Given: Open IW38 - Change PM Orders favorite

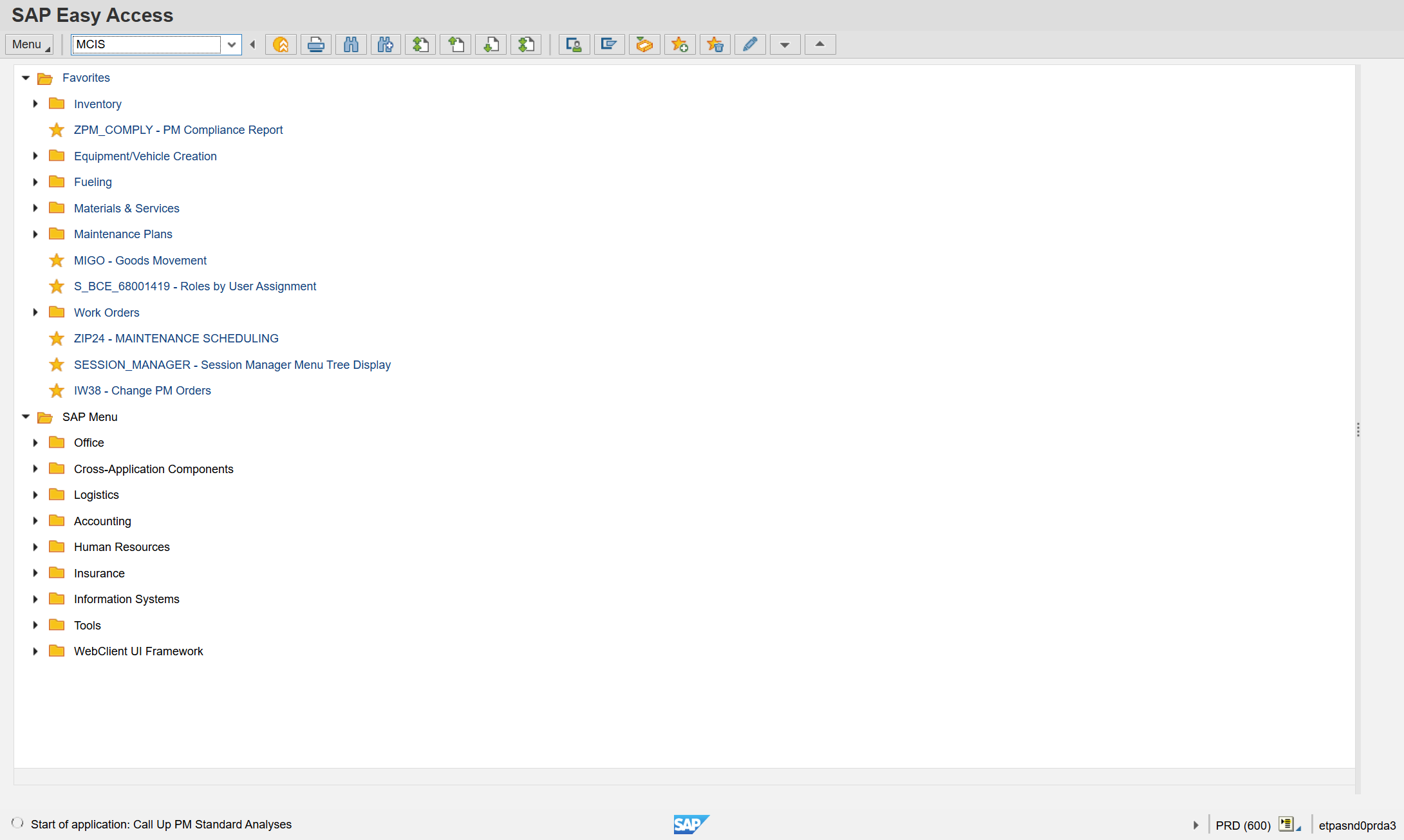Looking at the screenshot, I should point(142,391).
